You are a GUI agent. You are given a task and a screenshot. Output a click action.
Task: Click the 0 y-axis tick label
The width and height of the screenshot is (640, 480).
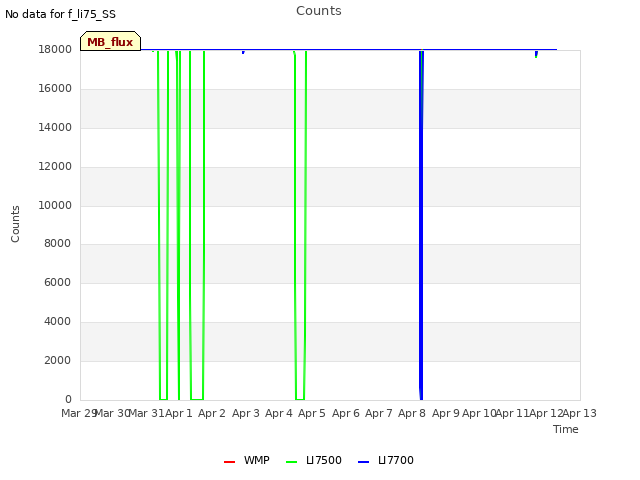[68, 399]
